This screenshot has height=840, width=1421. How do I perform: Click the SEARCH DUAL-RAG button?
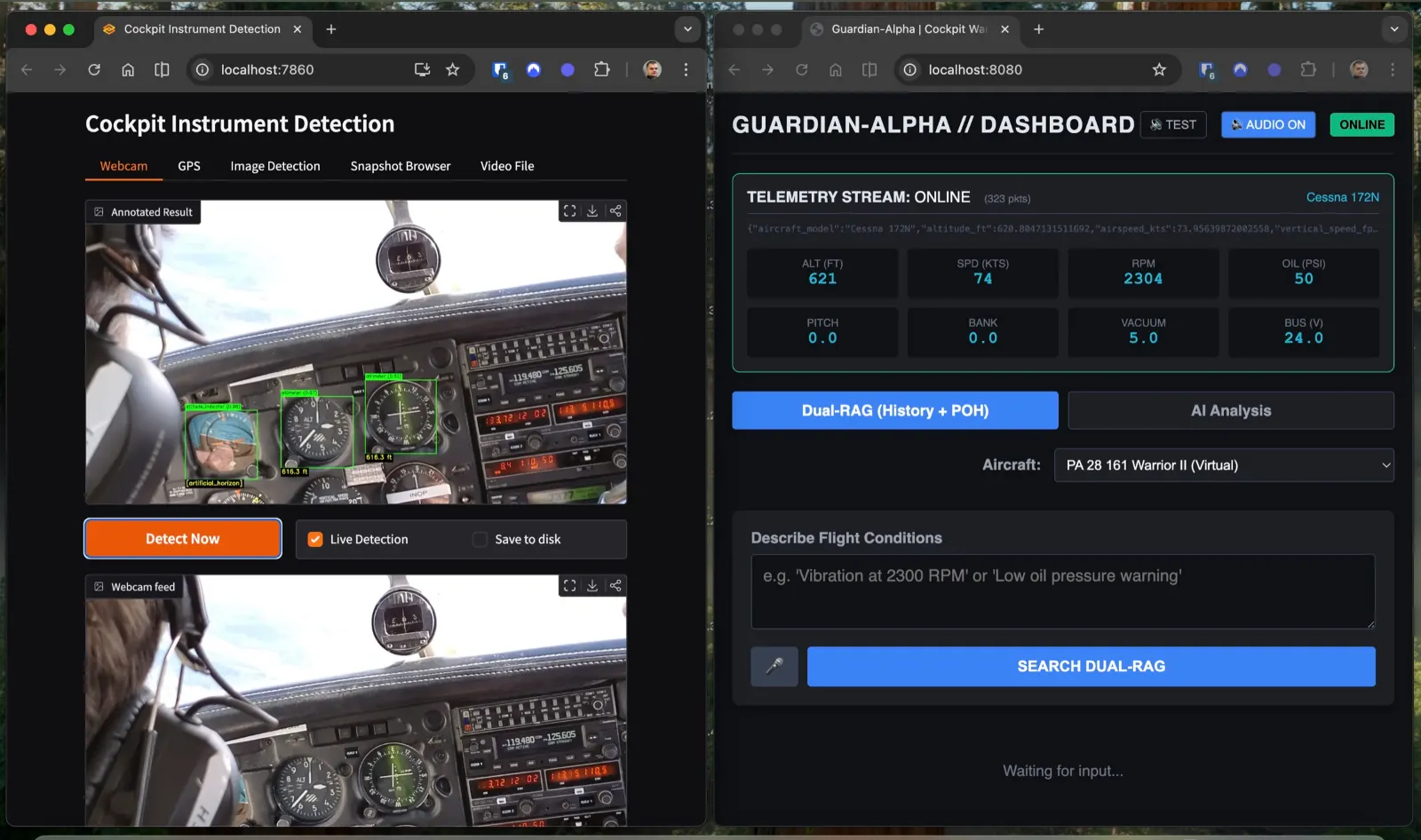point(1092,666)
